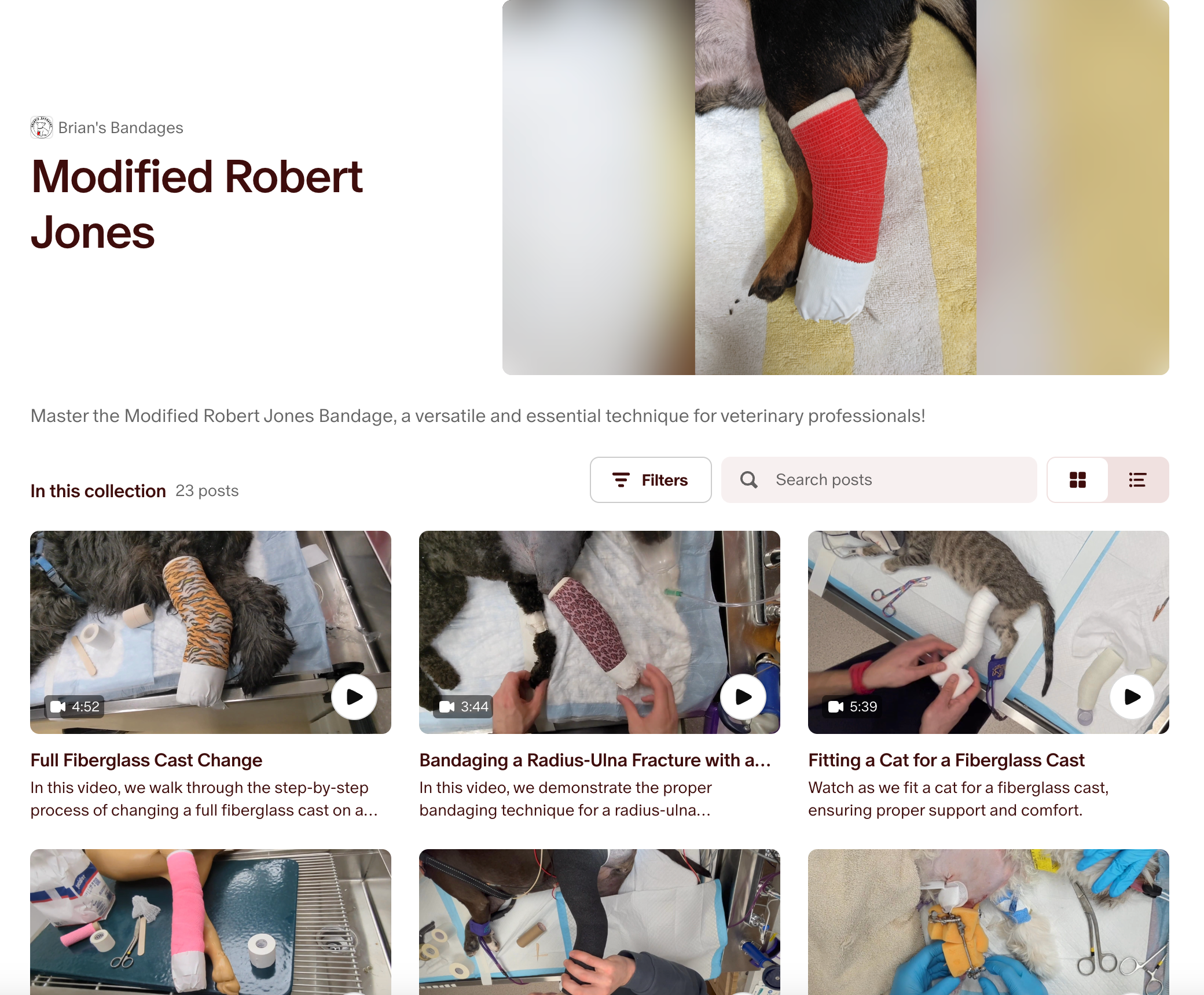The height and width of the screenshot is (995, 1204).
Task: Switch to list view layout
Action: (x=1137, y=480)
